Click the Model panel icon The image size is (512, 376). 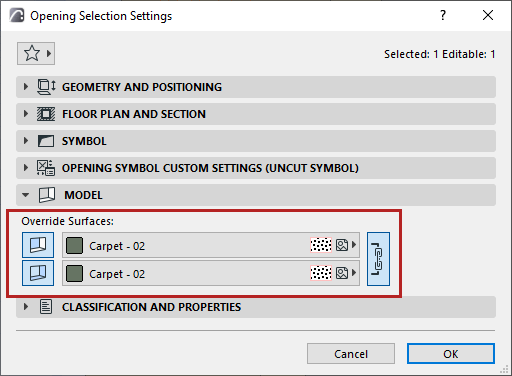pyautogui.click(x=47, y=195)
